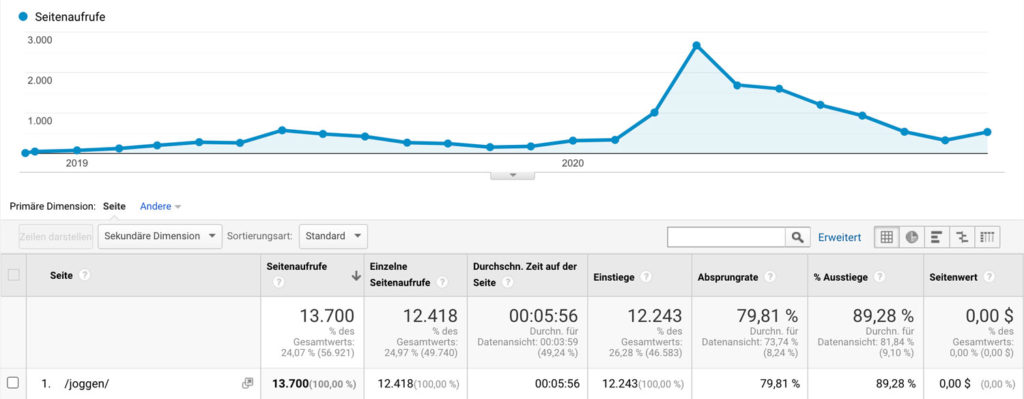Screen dimensions: 1024x399
Task: Click the 13.700 total Seitenaufrufe summary value
Action: tap(327, 316)
